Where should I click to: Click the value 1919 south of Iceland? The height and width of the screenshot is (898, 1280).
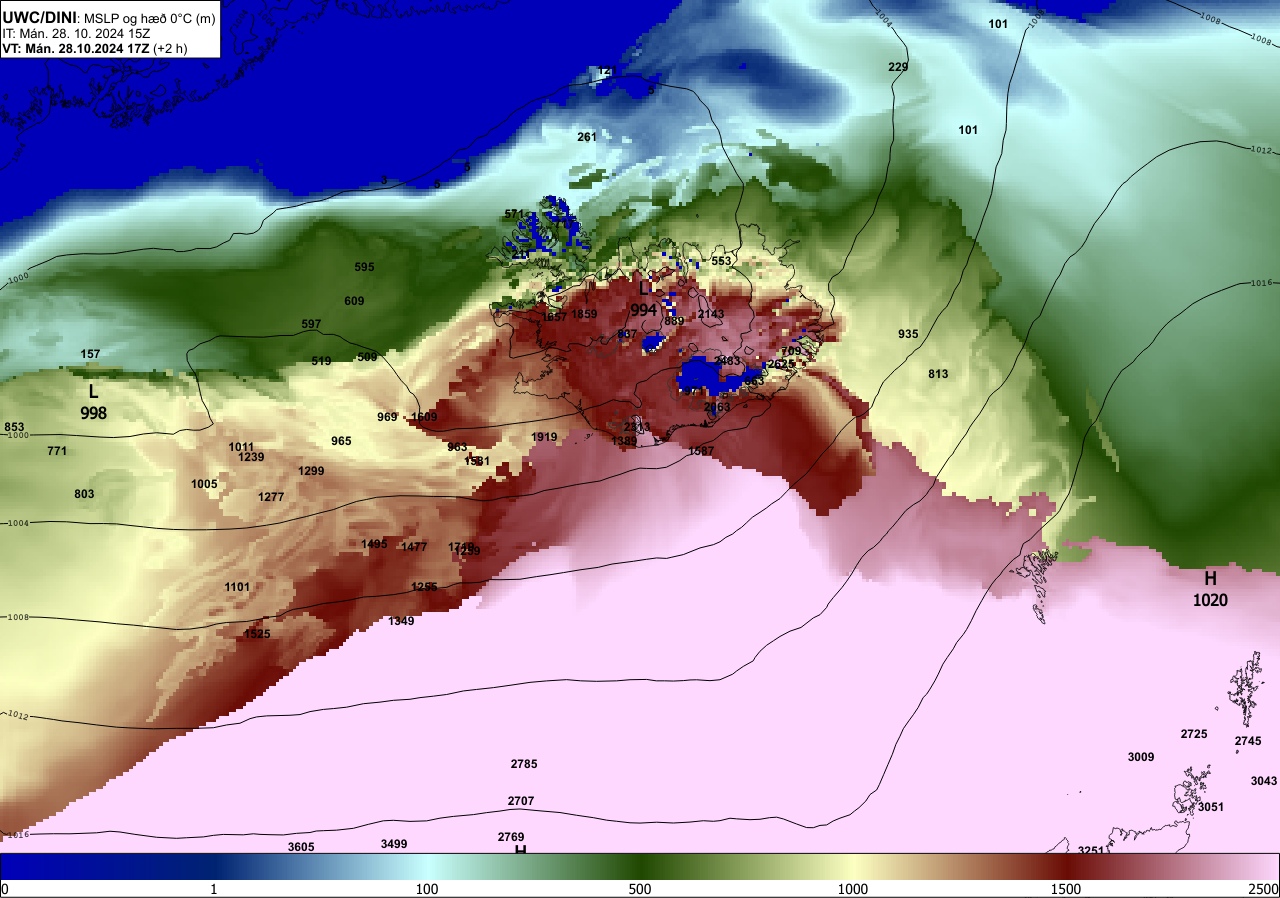click(544, 437)
